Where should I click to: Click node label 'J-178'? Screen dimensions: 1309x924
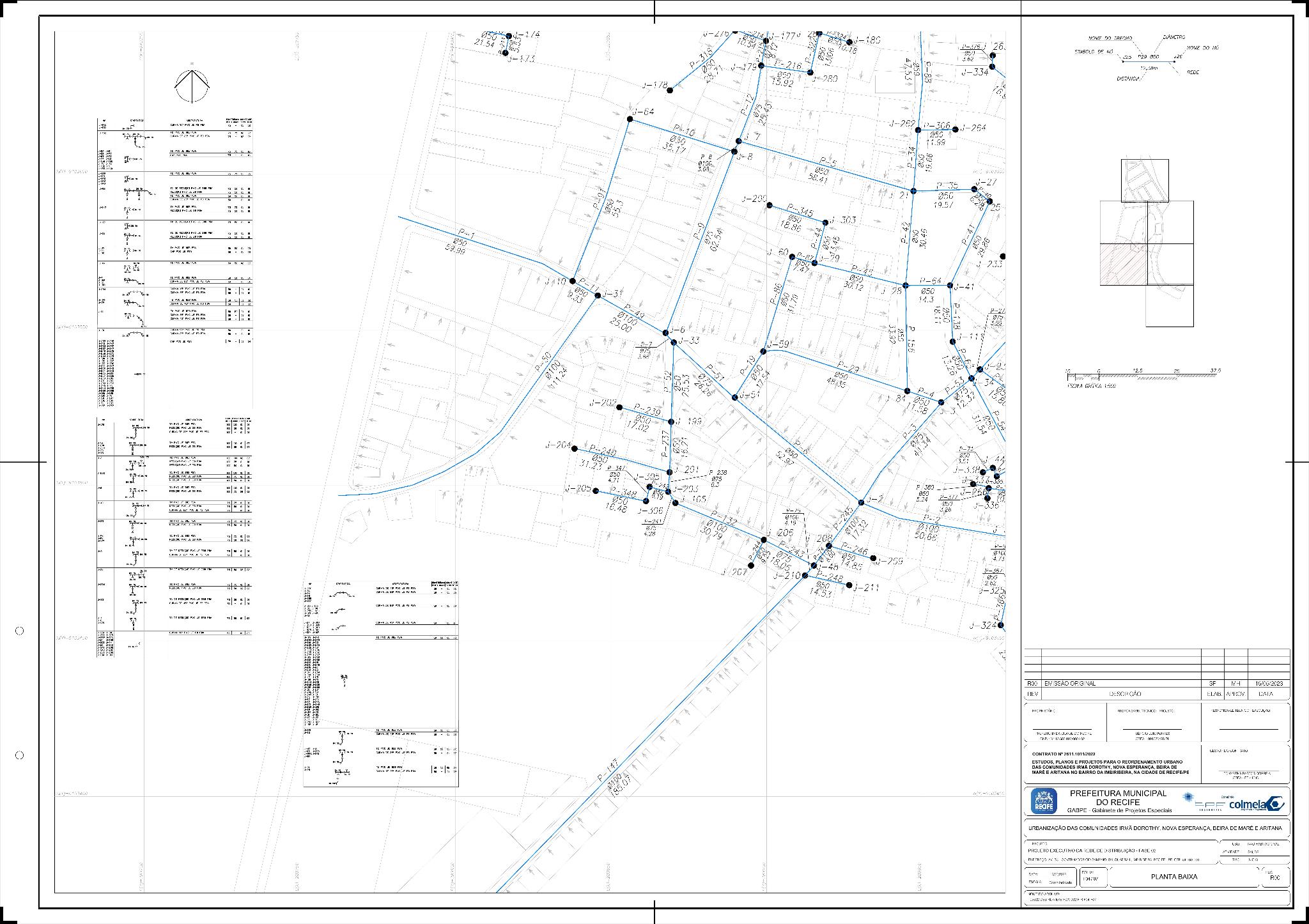point(655,86)
